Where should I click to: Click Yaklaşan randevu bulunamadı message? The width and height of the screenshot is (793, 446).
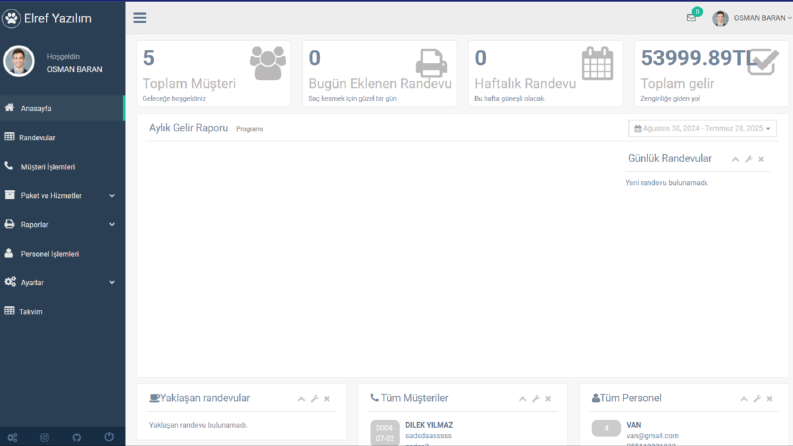point(198,425)
